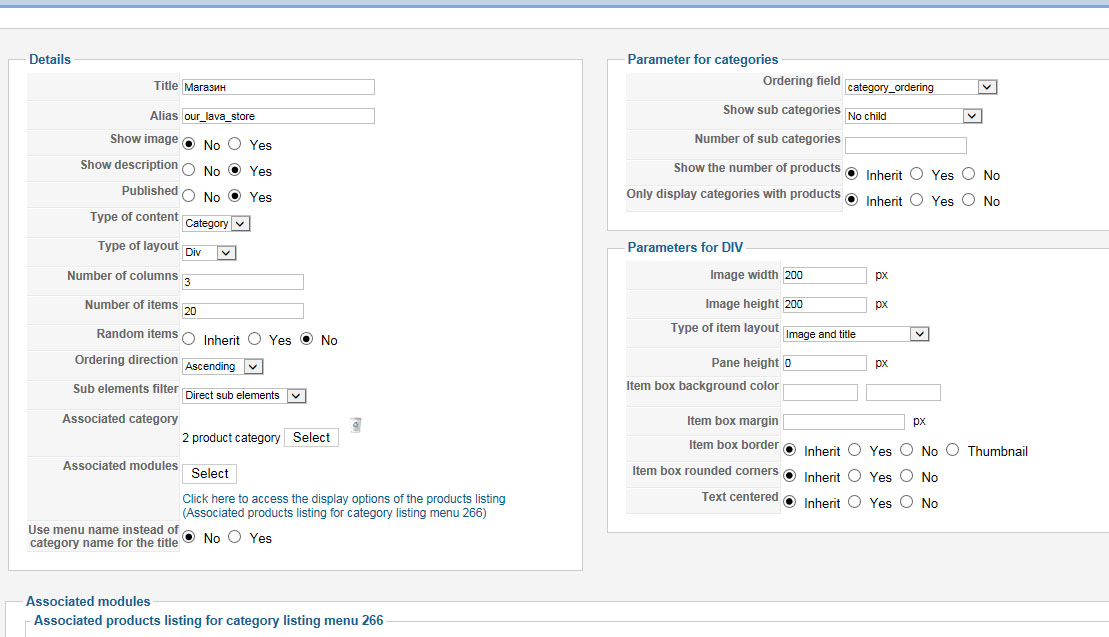Viewport: 1109px width, 637px height.
Task: Open the Ordering field dropdown
Action: [920, 87]
